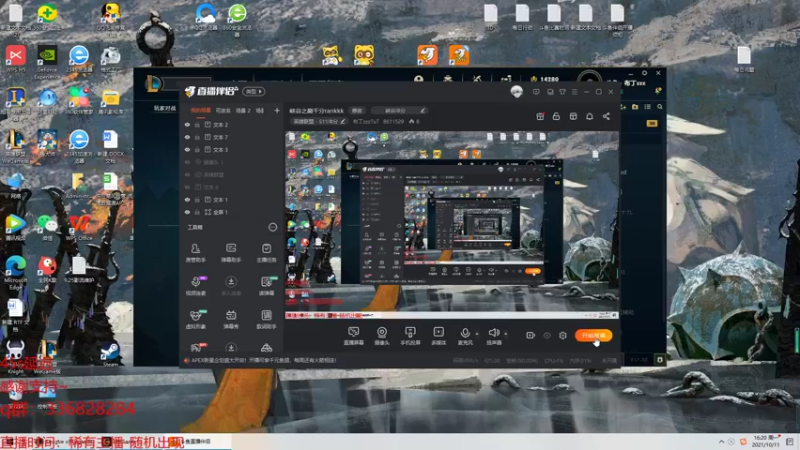Open the 读弹幕 tool
This screenshot has height=450, width=800.
coord(266,286)
